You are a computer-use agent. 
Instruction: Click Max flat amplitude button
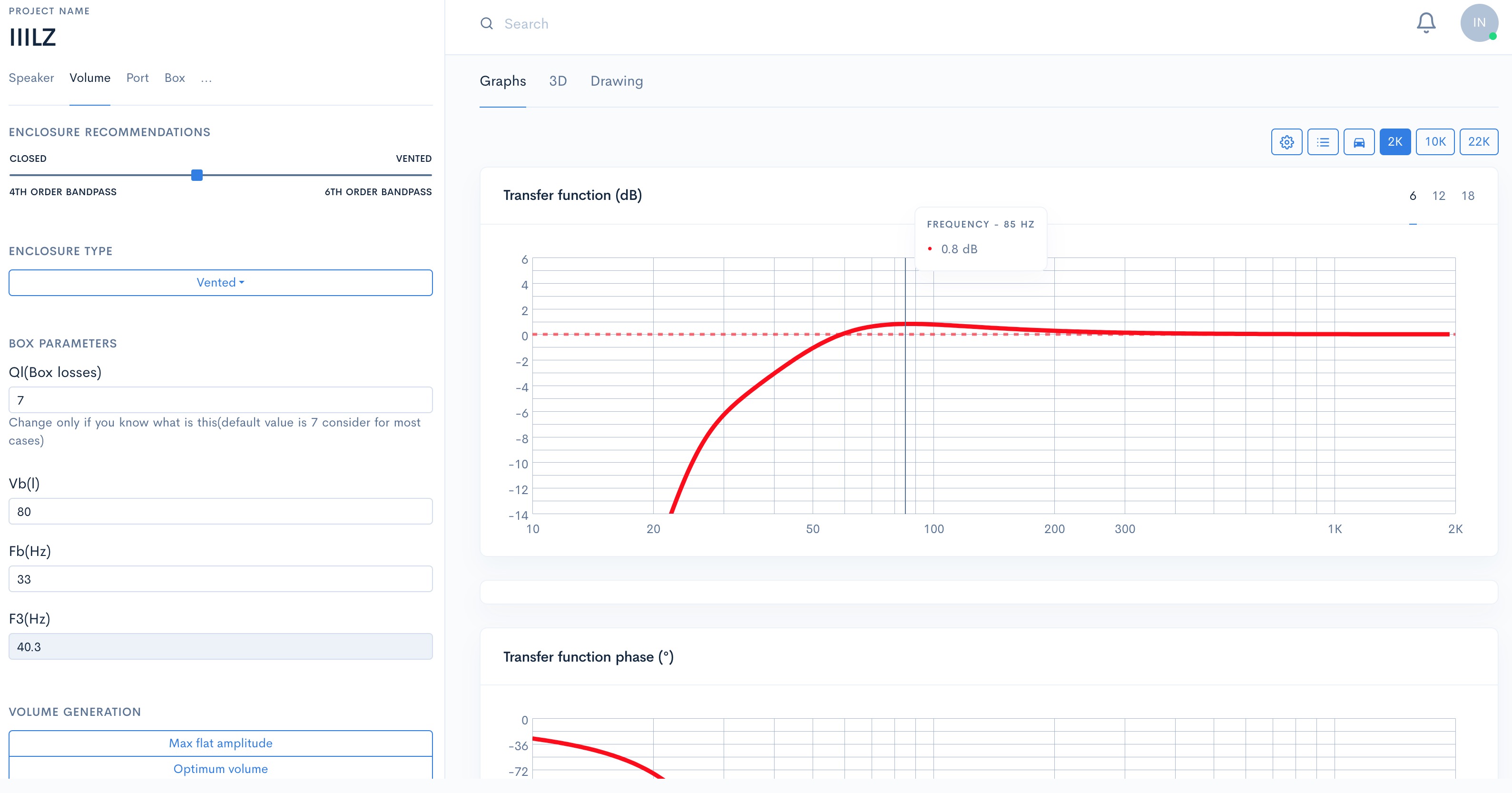221,743
